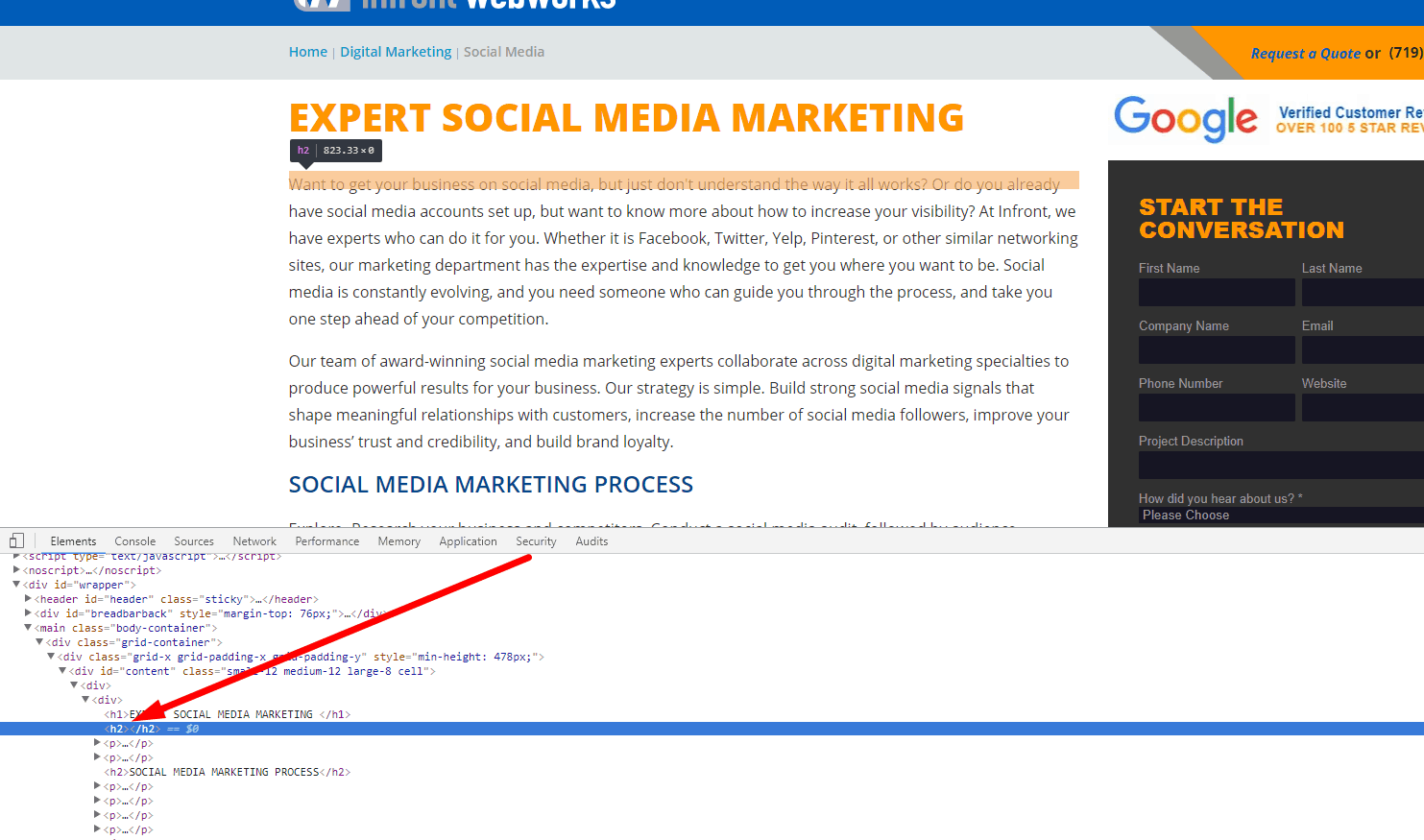Open the Security tab
Viewport: 1424px width, 840px height.
[535, 540]
